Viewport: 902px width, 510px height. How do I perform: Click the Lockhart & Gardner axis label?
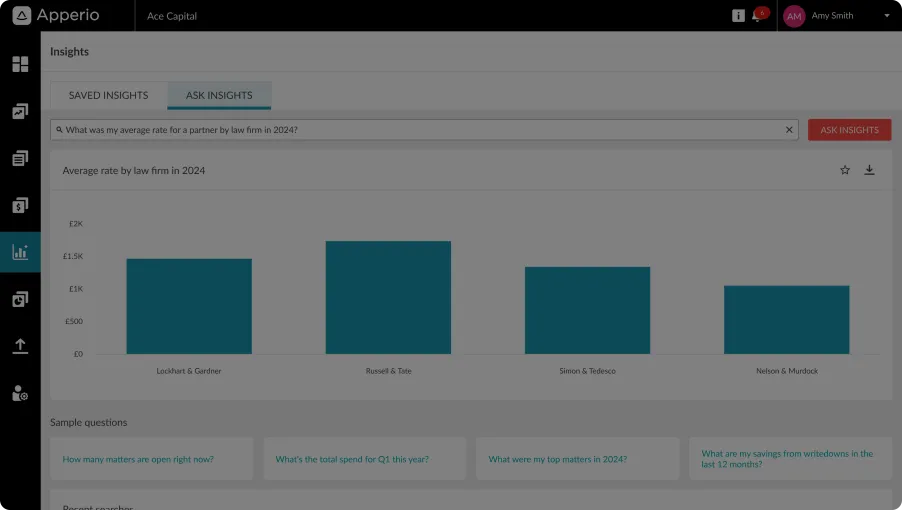[x=189, y=371]
